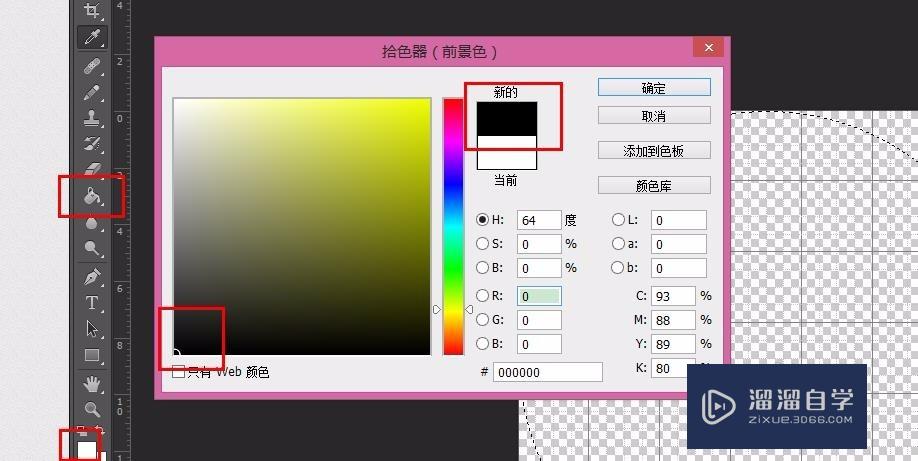Image resolution: width=918 pixels, height=461 pixels.
Task: Choose the G green radio button
Action: coord(482,319)
